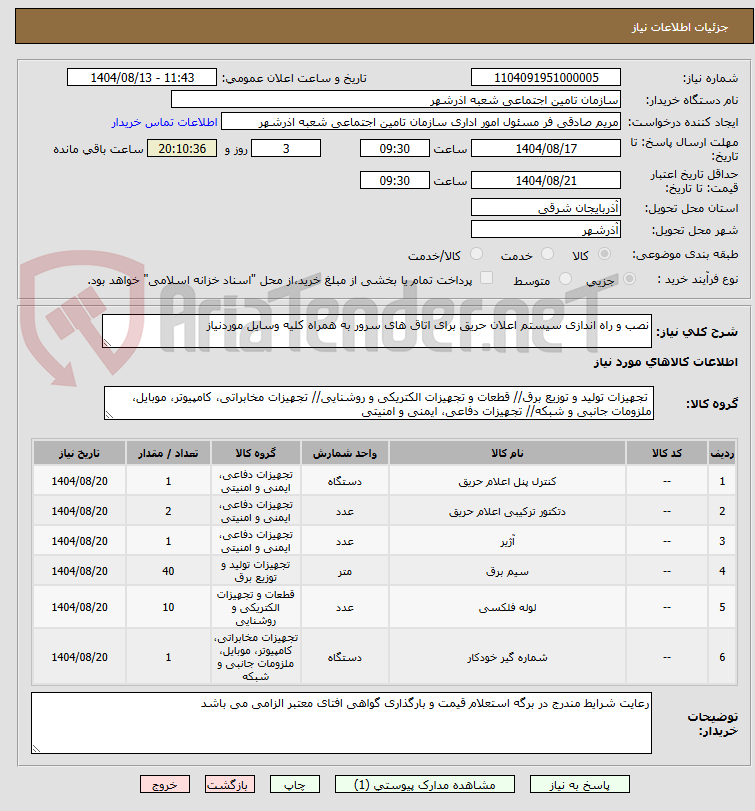Click item 'دتکتور ترکیبی اعلام حریق'

click(x=507, y=512)
